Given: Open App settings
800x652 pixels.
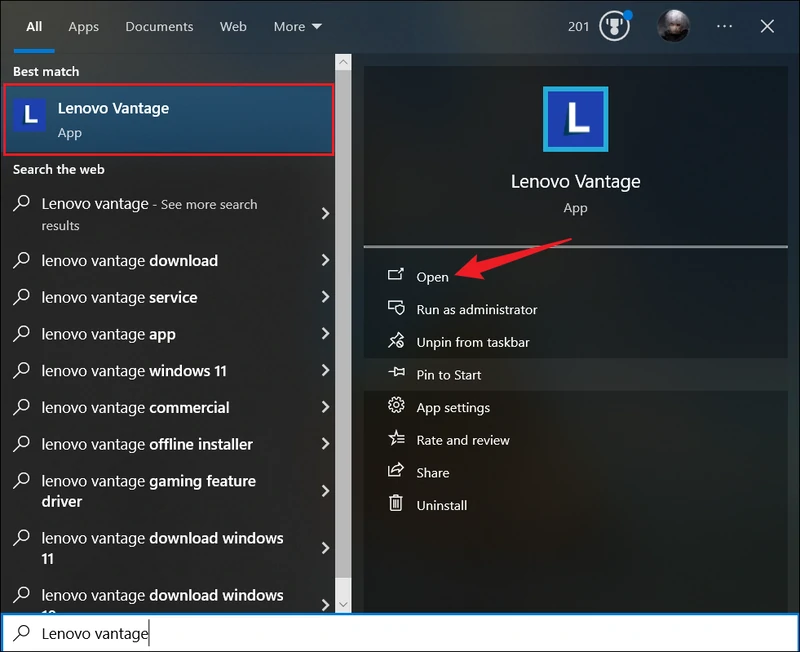Looking at the screenshot, I should click(453, 407).
